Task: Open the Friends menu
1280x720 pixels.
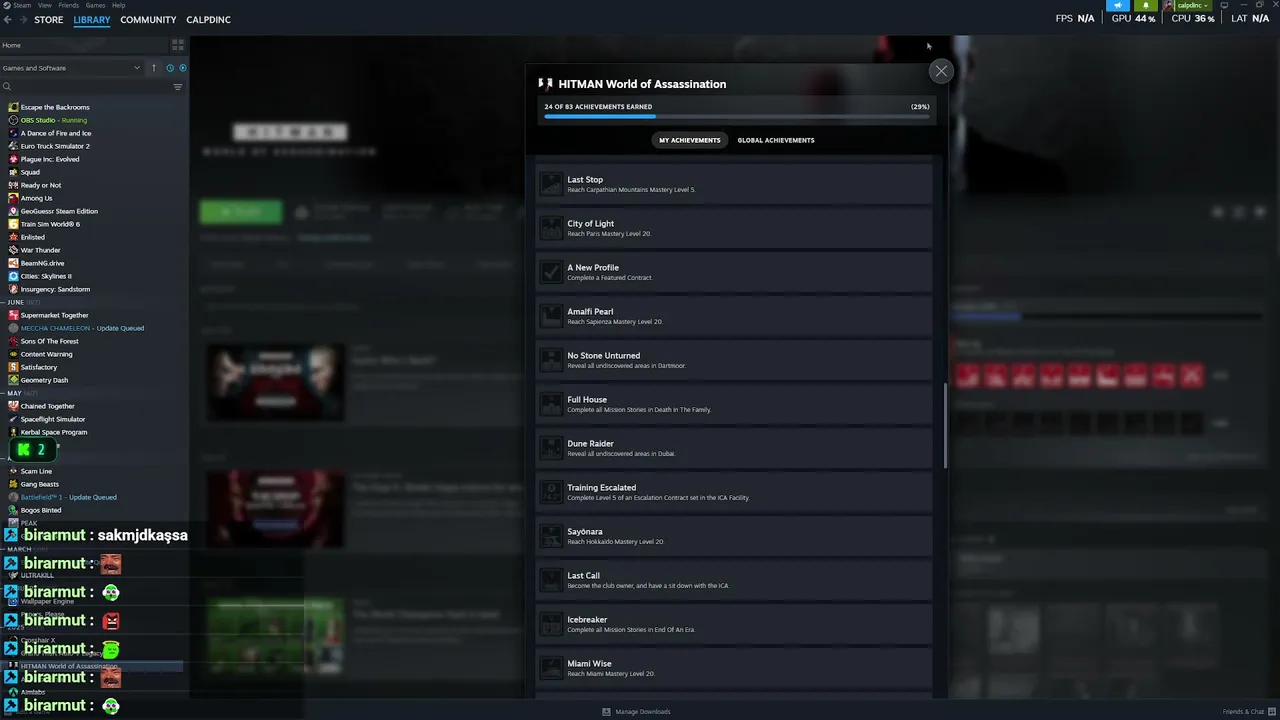Action: (x=69, y=5)
